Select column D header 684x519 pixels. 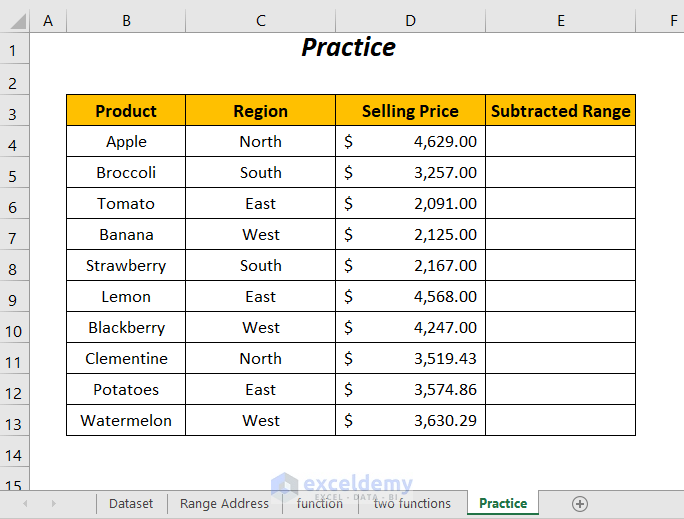click(410, 20)
